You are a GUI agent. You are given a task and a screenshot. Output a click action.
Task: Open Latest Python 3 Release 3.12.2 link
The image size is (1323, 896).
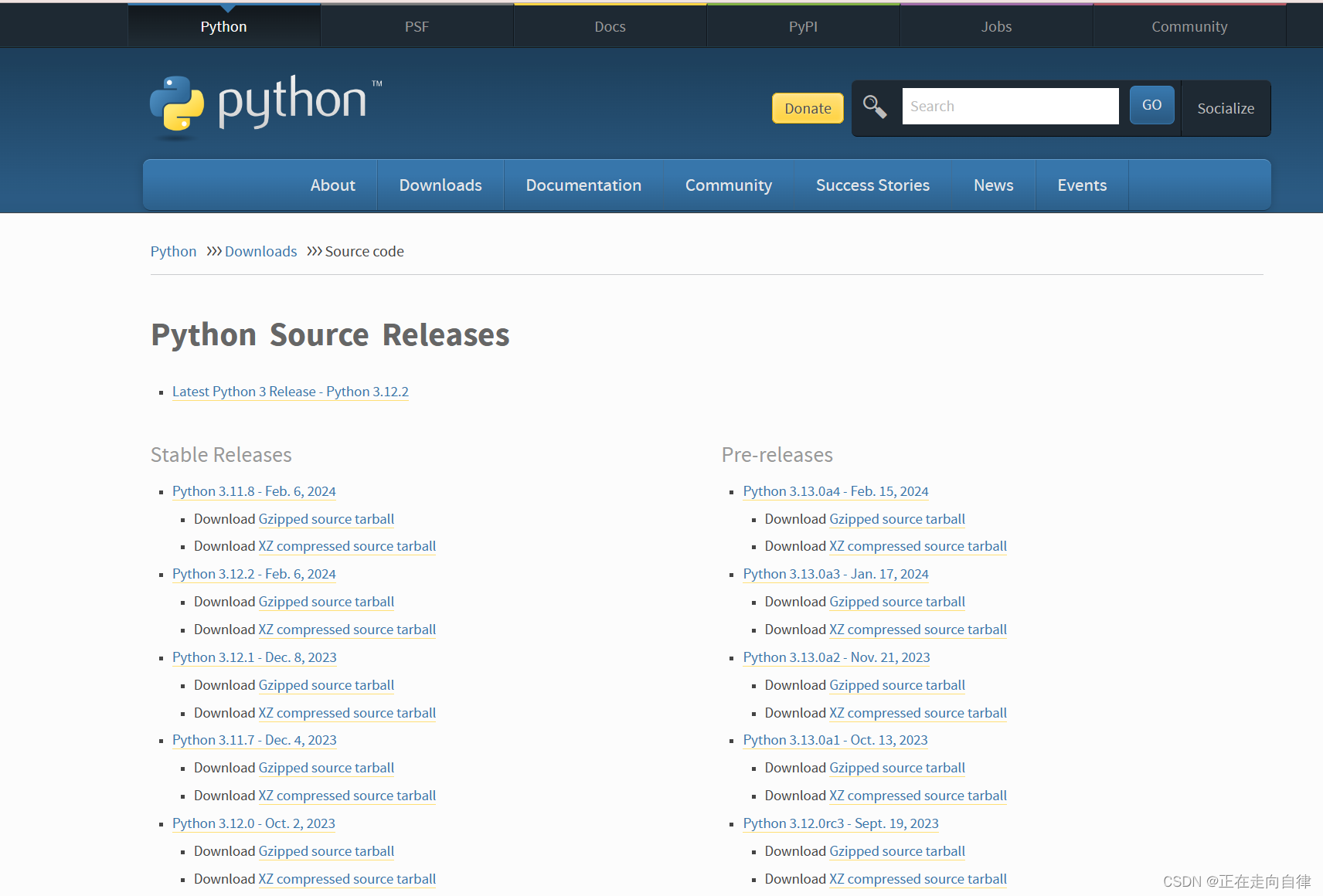click(x=290, y=392)
